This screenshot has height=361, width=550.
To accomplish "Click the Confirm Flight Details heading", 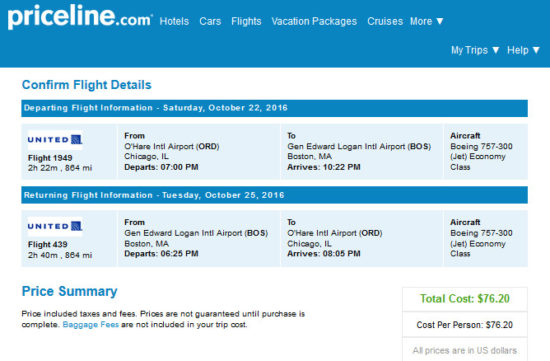I will pyautogui.click(x=87, y=85).
